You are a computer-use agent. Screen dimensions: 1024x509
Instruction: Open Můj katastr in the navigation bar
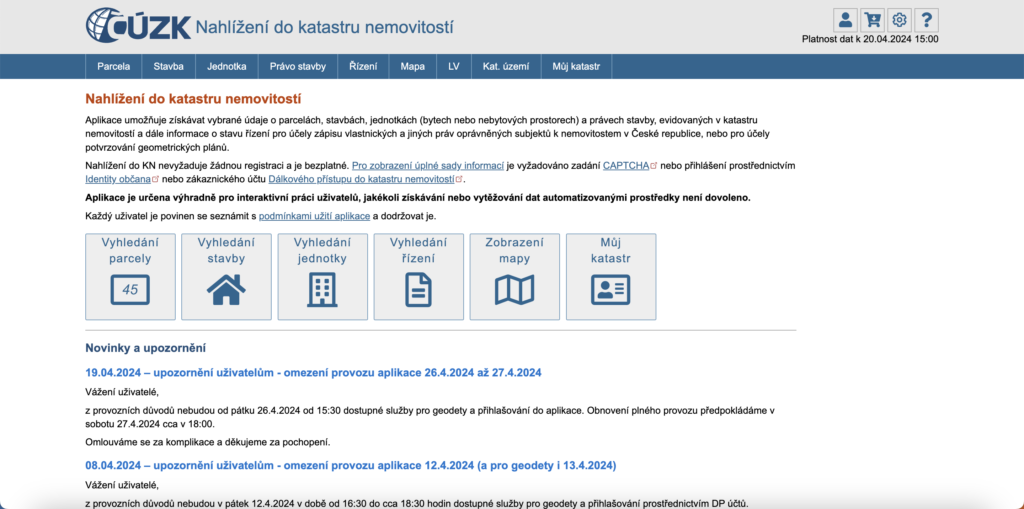(576, 66)
